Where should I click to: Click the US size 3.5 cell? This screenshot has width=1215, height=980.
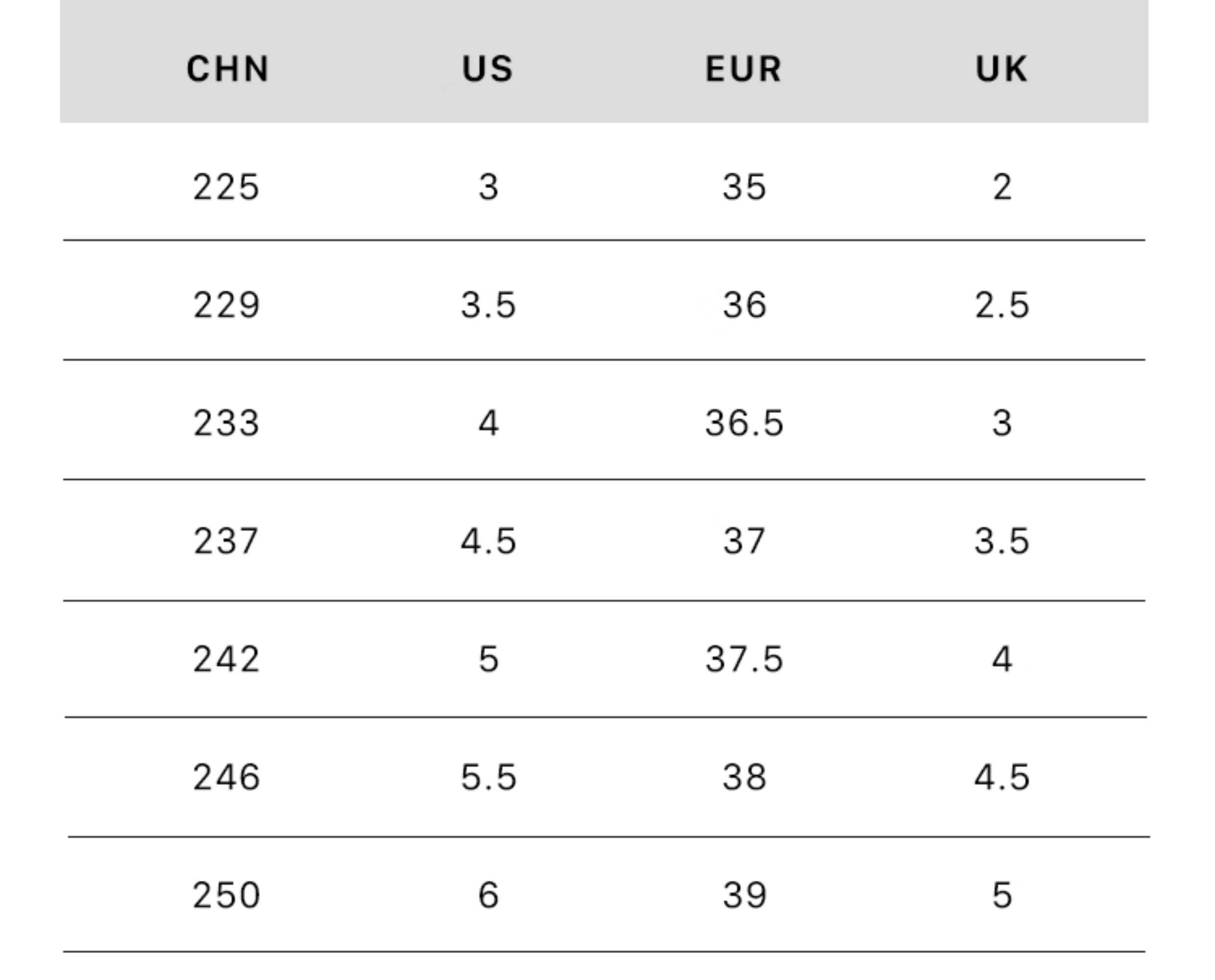[488, 305]
